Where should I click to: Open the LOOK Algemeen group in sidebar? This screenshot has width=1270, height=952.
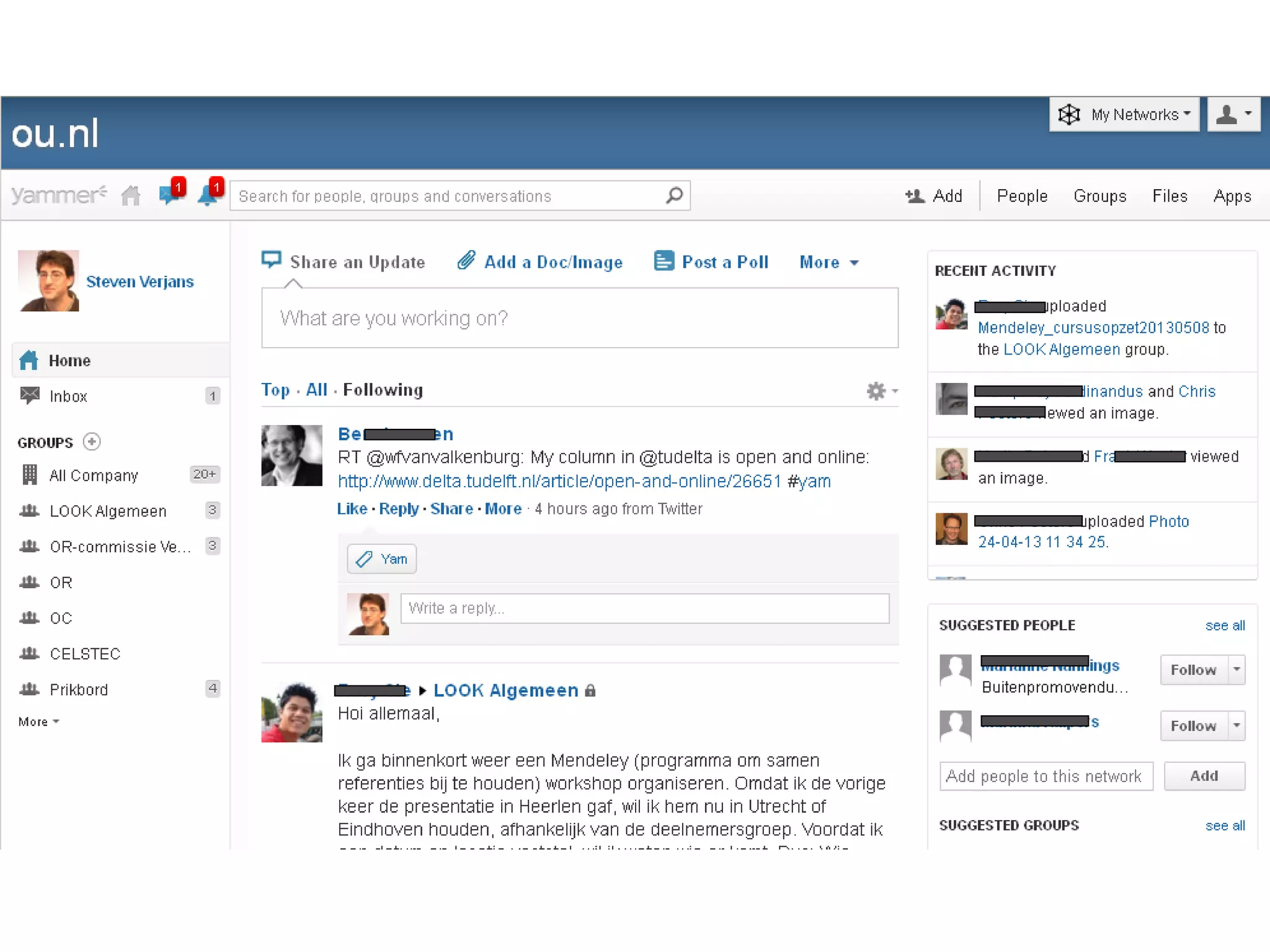[108, 511]
